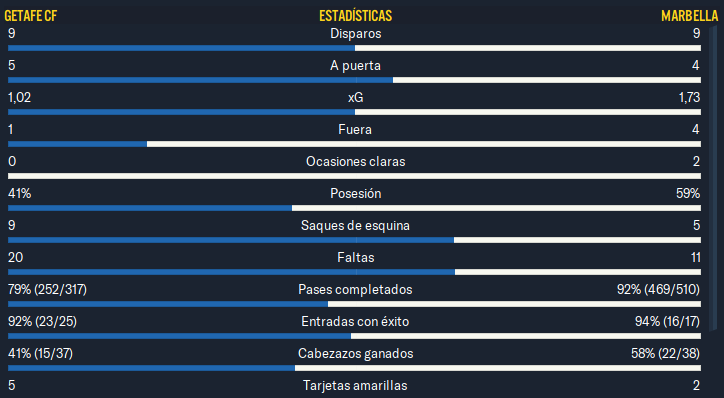Click the Pases completados label

pyautogui.click(x=355, y=289)
